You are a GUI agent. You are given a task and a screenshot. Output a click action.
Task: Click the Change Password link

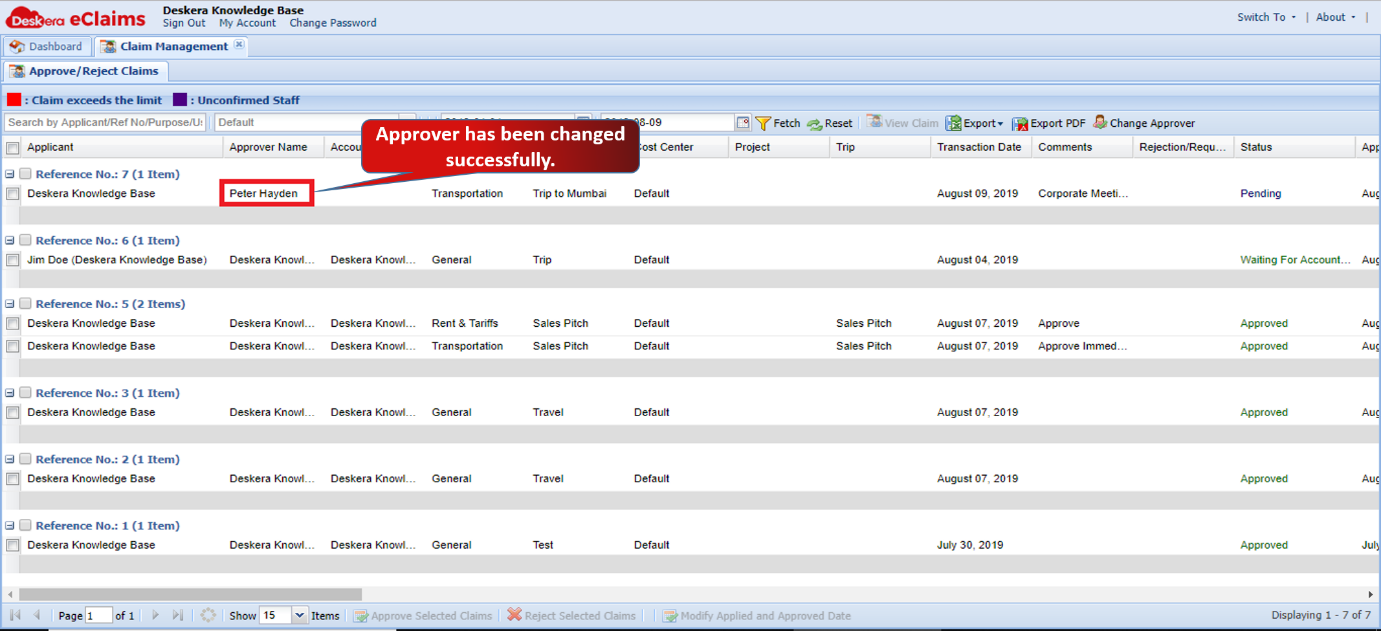coord(333,23)
